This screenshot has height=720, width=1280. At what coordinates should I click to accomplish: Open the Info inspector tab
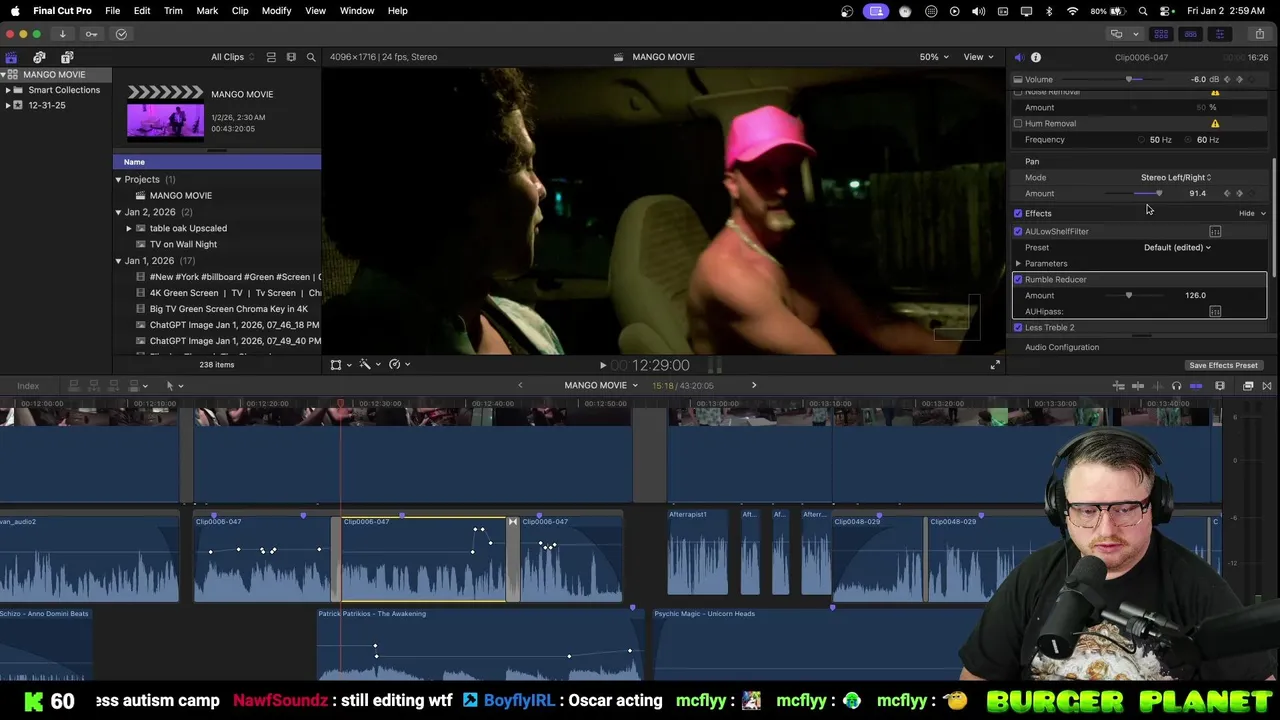[1036, 57]
